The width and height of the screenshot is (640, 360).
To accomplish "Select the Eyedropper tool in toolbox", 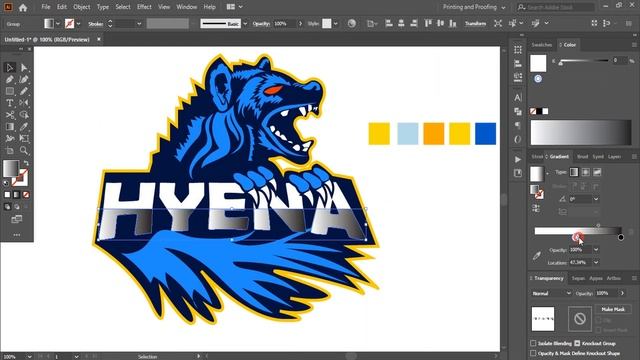I will pos(24,127).
